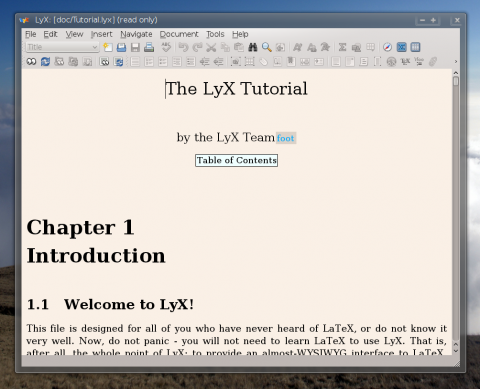Click the "Chapter 1" heading text
The width and height of the screenshot is (480, 389).
coord(80,227)
